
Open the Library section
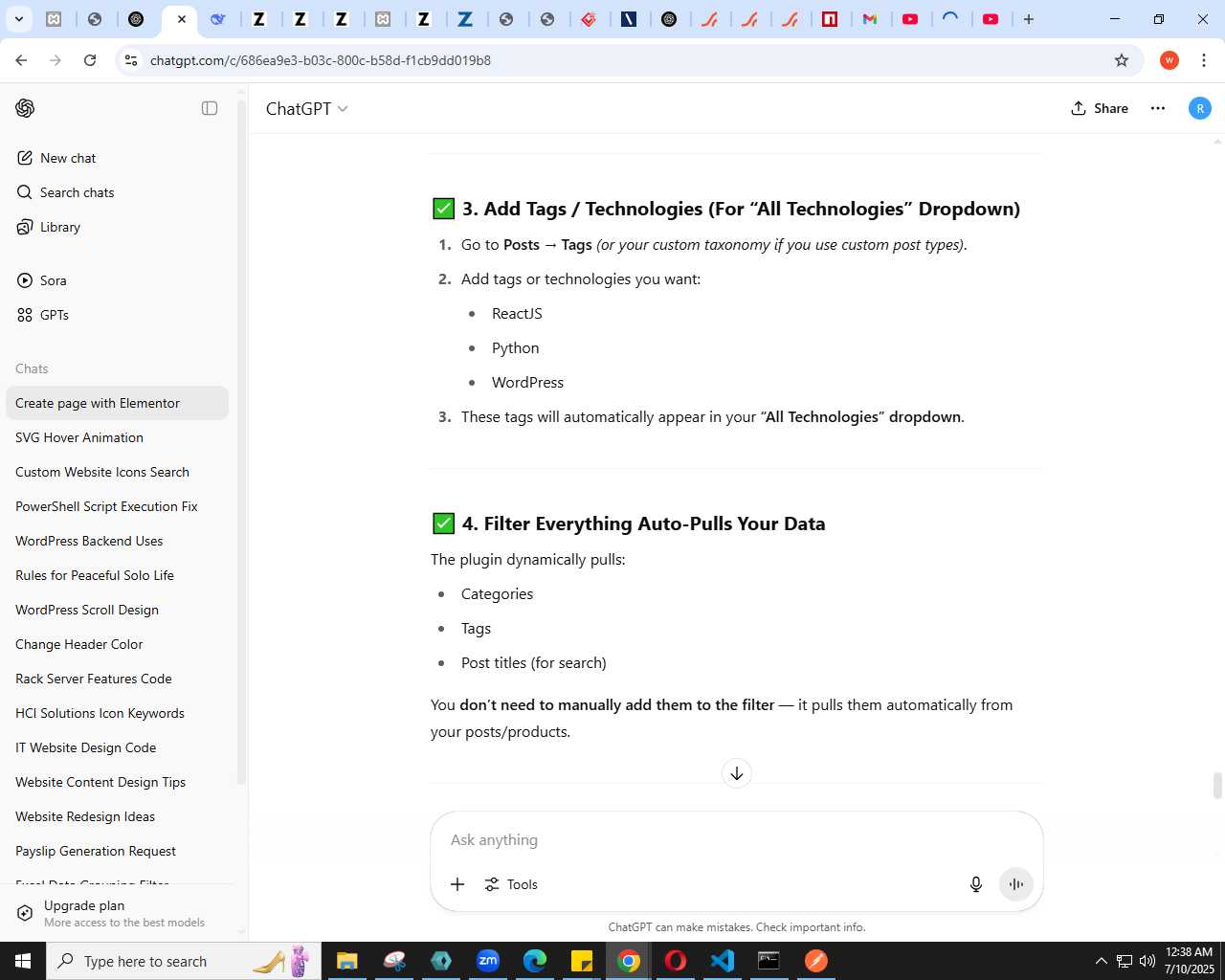coord(117,227)
